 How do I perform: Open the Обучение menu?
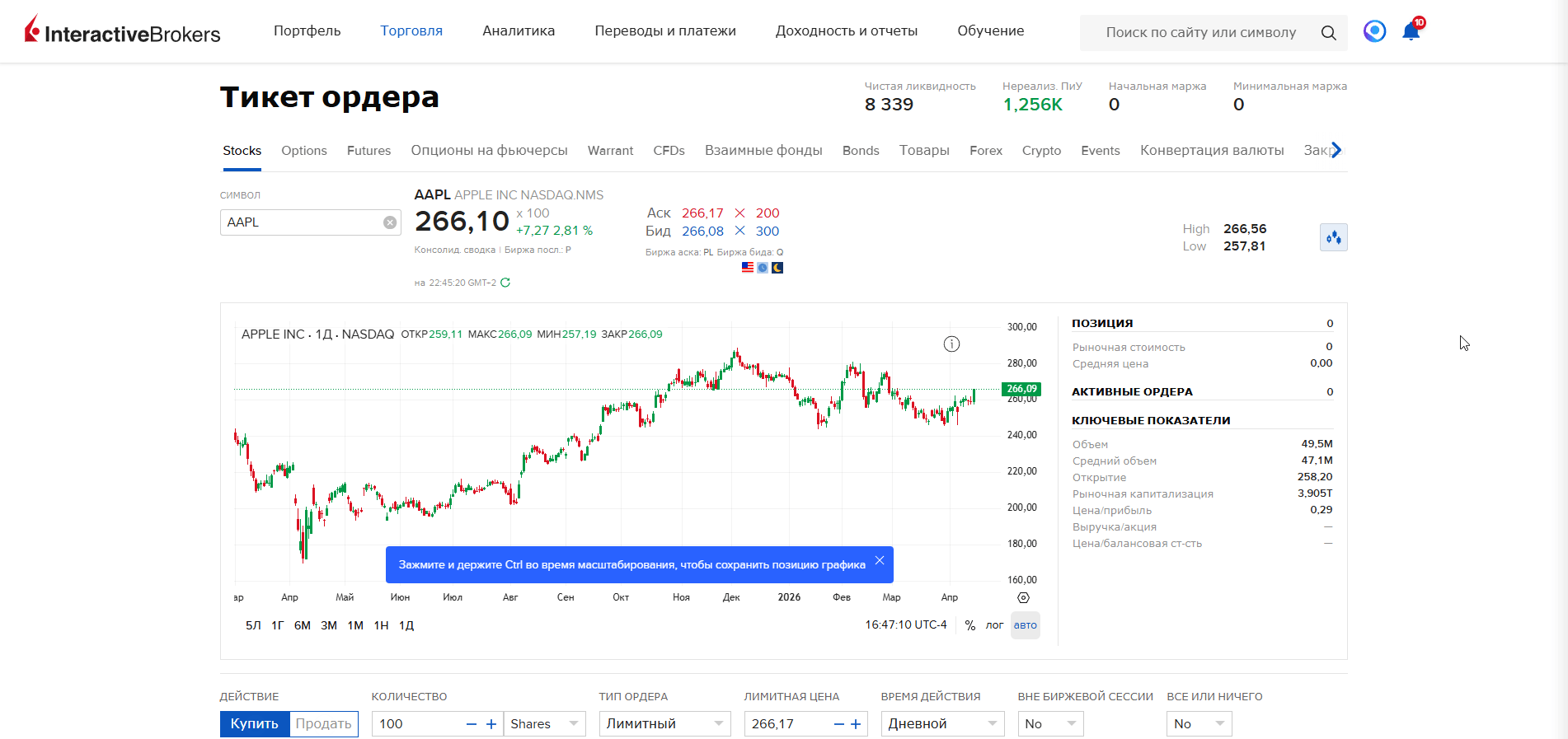pyautogui.click(x=991, y=31)
